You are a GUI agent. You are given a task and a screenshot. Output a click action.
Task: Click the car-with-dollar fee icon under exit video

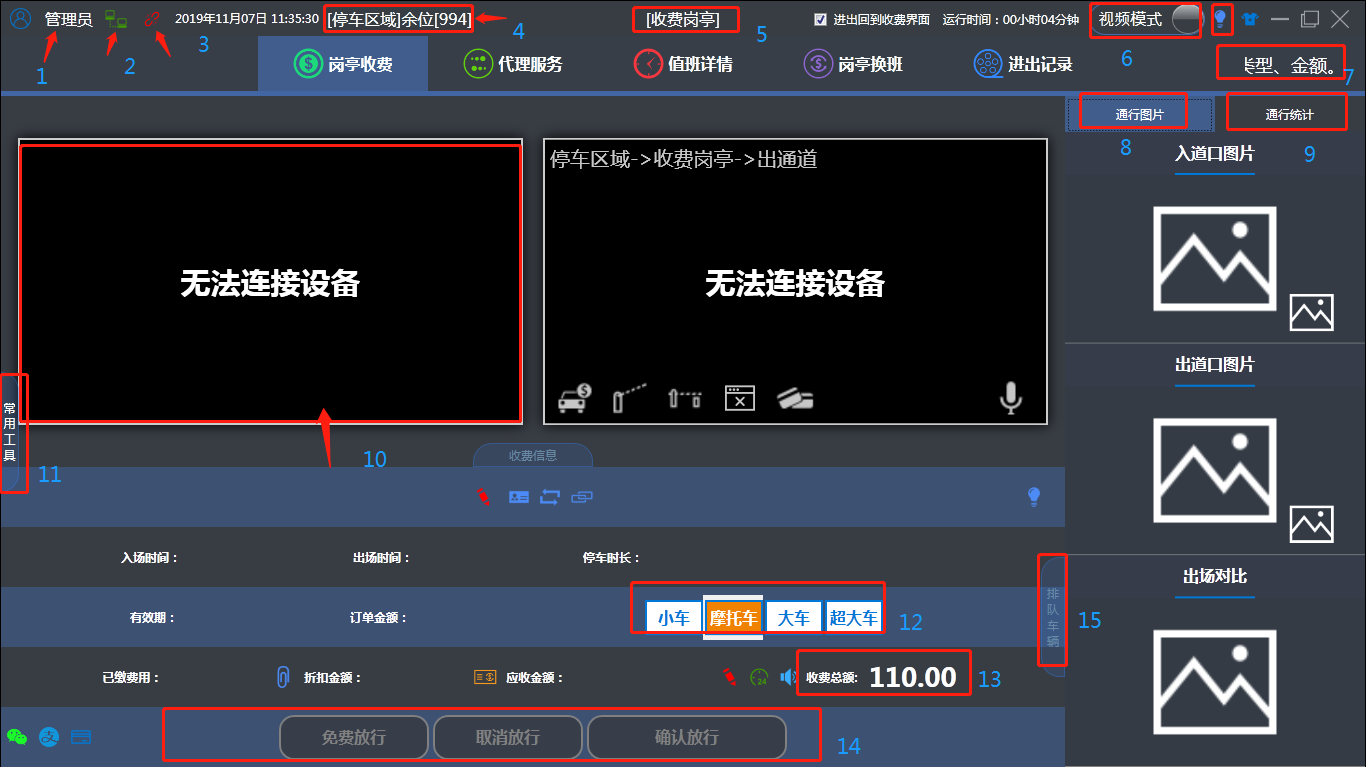(x=574, y=398)
